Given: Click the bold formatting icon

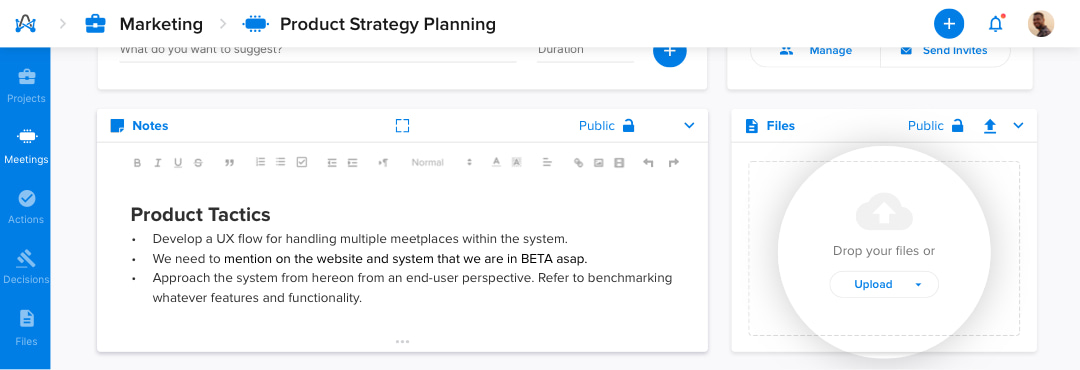Looking at the screenshot, I should 137,163.
